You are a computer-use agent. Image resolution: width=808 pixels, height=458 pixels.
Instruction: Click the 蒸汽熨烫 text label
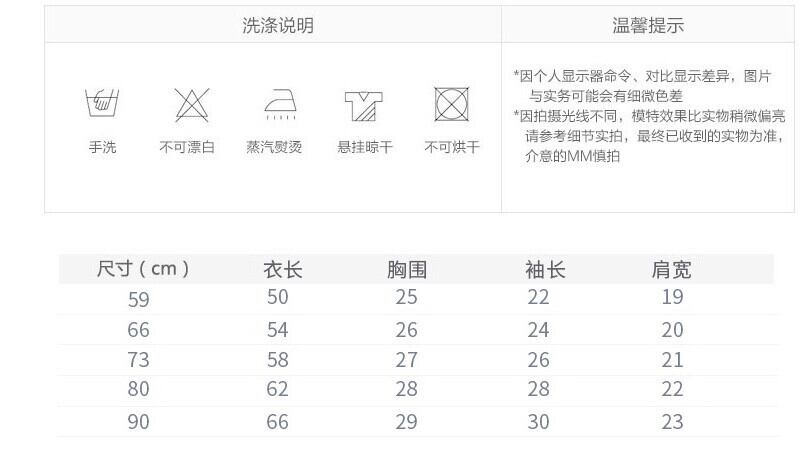coord(274,147)
